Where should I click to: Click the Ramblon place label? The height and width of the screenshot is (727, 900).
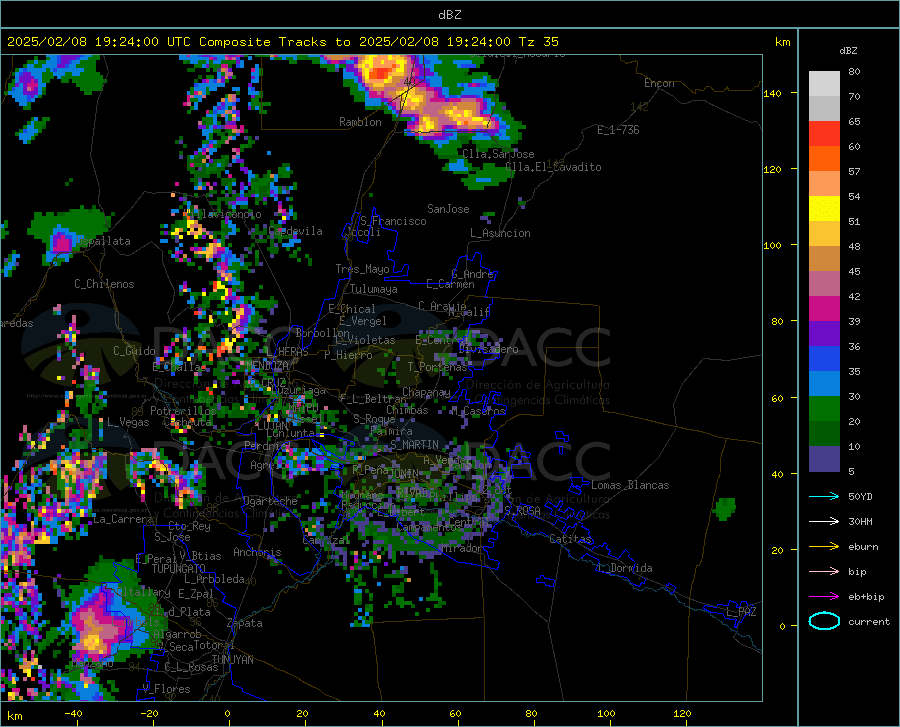tap(360, 122)
